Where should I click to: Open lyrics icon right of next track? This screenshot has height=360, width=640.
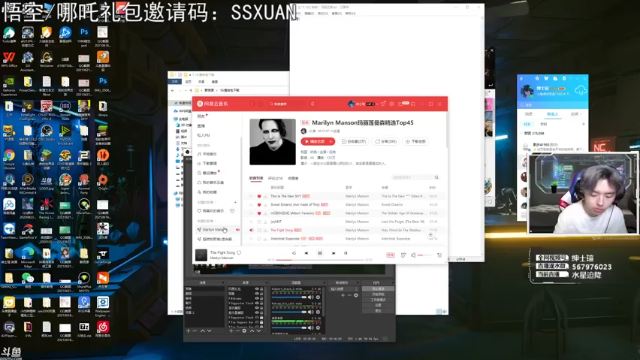coord(346,253)
